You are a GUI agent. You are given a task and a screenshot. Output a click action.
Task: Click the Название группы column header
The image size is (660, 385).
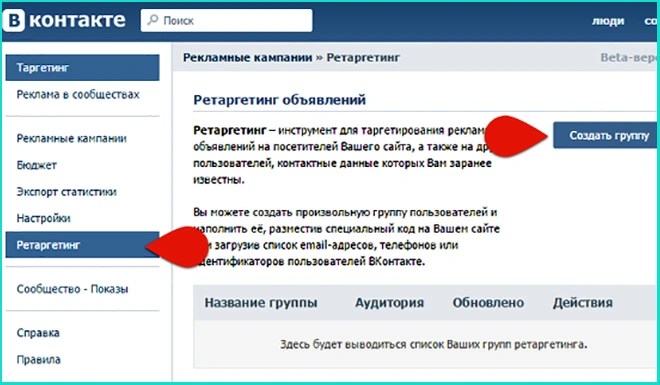coord(261,303)
